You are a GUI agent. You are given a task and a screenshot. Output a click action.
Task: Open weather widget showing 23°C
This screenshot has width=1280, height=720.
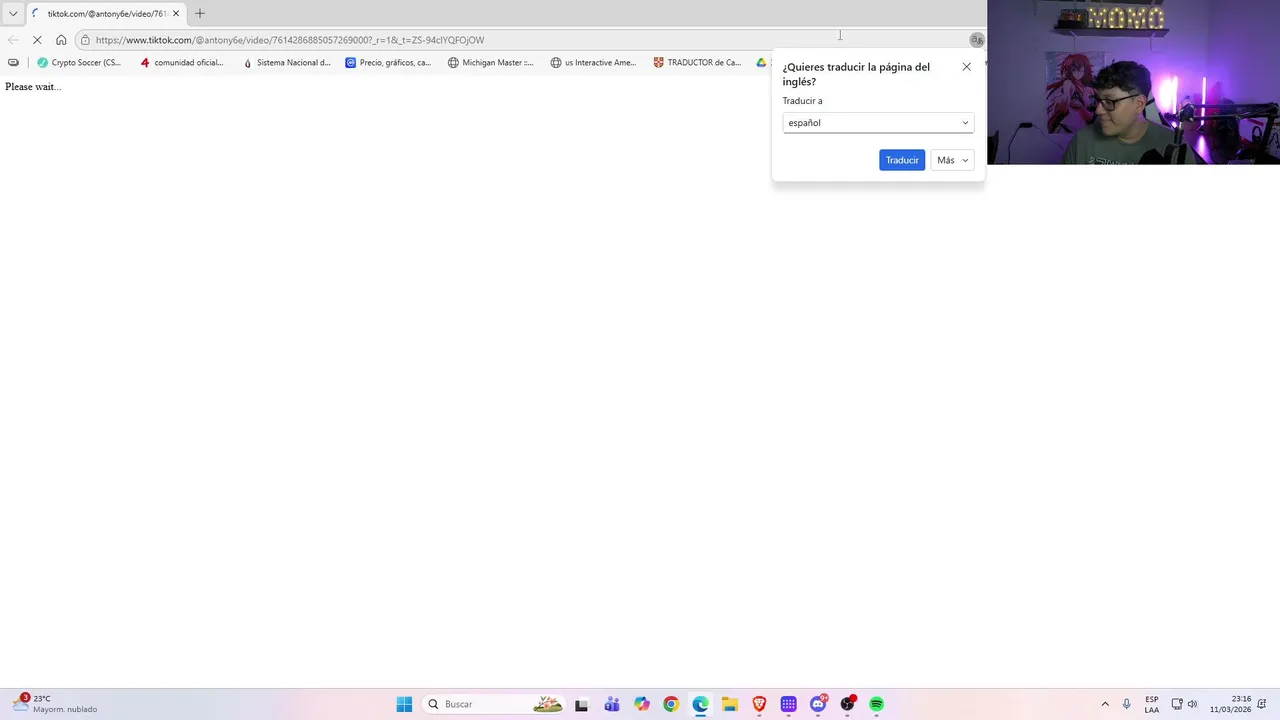tap(55, 704)
